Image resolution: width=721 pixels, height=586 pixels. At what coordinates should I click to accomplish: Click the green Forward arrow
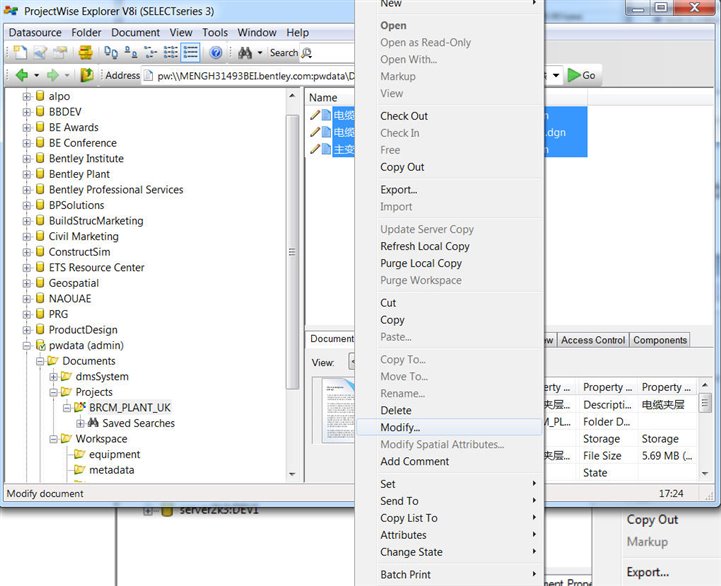[52, 75]
